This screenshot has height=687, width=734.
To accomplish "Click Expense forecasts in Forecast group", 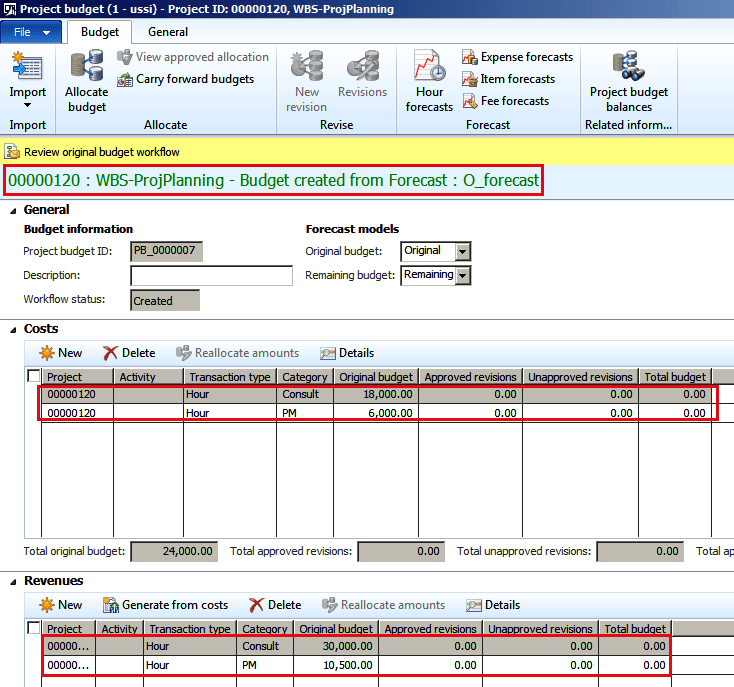I will pyautogui.click(x=517, y=57).
